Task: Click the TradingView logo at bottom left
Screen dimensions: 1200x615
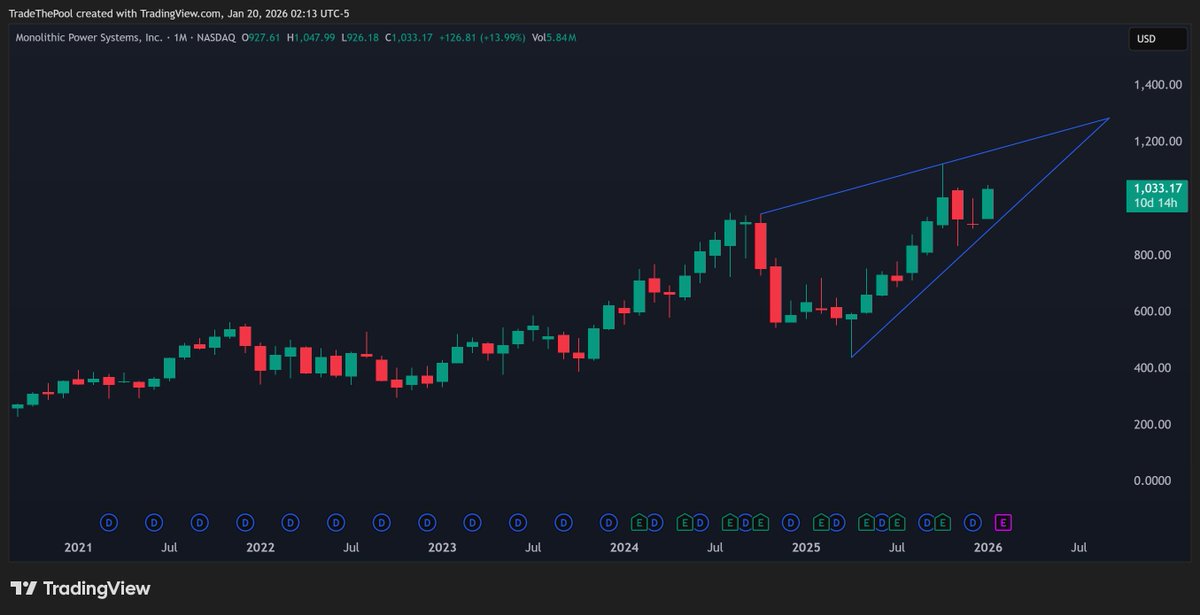Action: pos(81,589)
